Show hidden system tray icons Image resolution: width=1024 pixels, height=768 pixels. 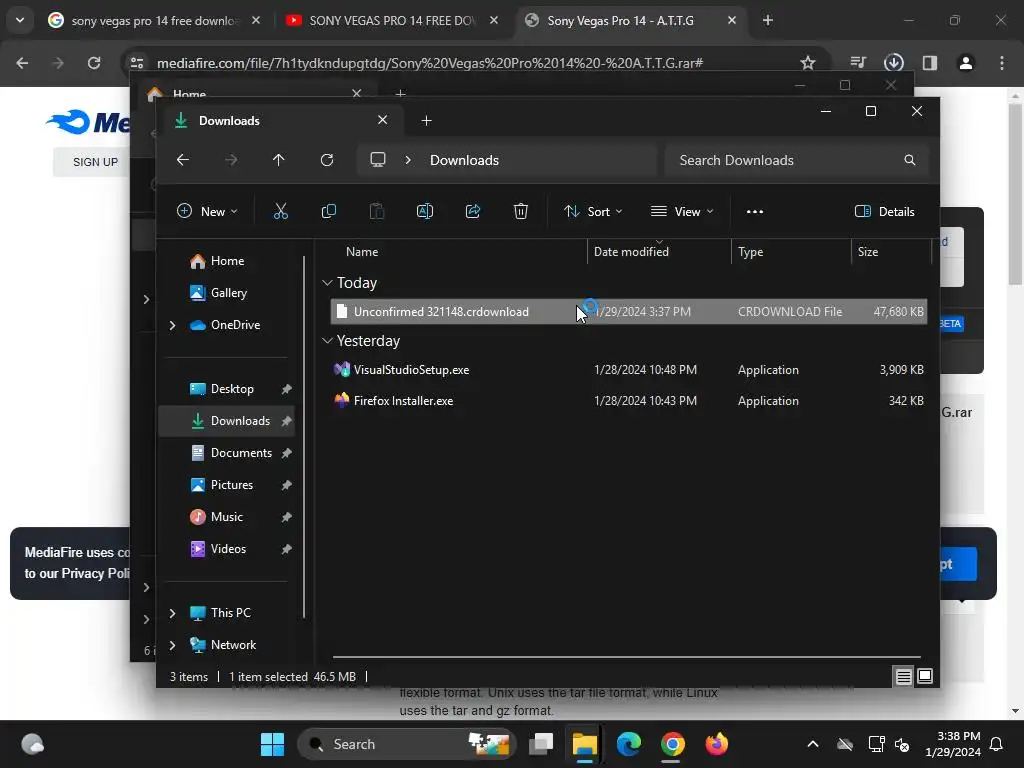(x=813, y=744)
